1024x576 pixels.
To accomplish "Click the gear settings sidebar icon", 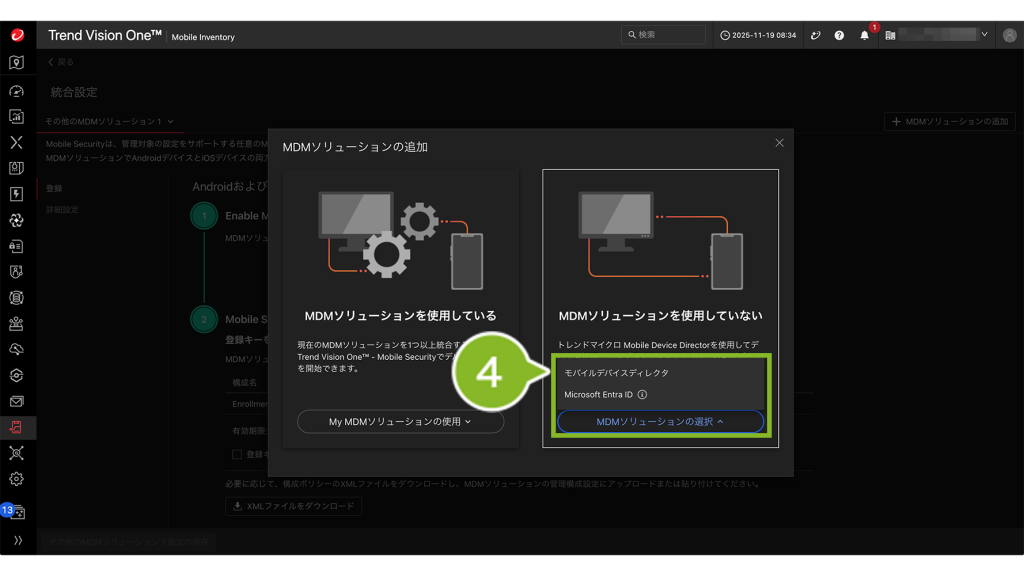I will 16,479.
